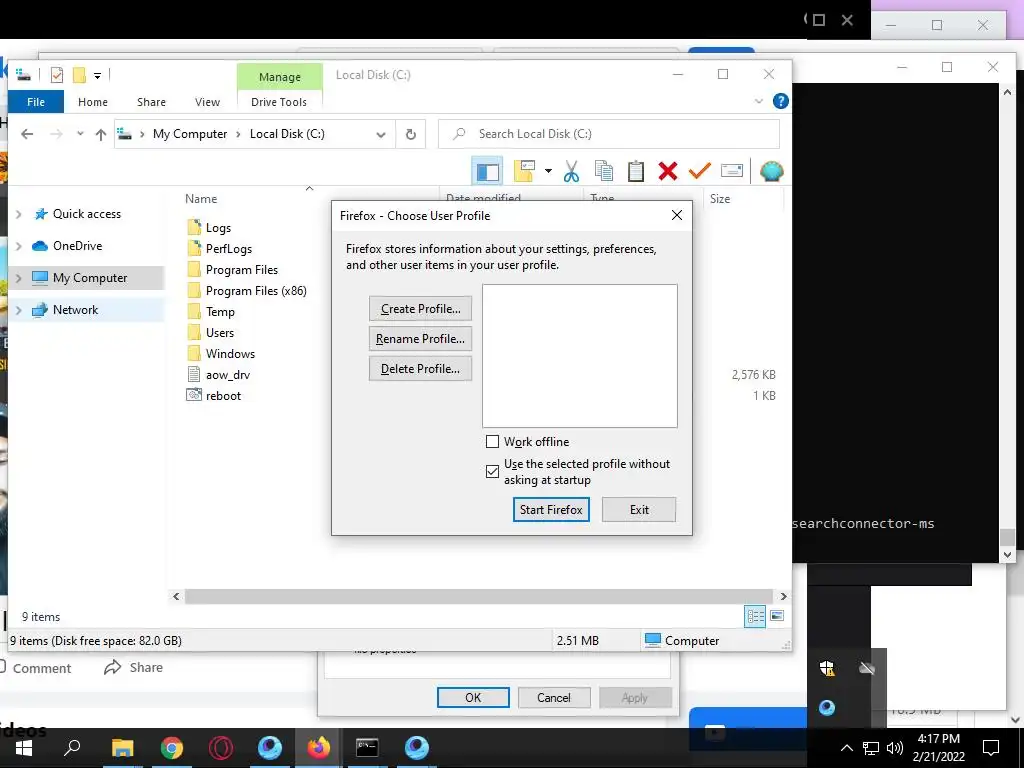Screen dimensions: 1024x768
Task: Open the Firefox taskbar icon
Action: click(319, 748)
